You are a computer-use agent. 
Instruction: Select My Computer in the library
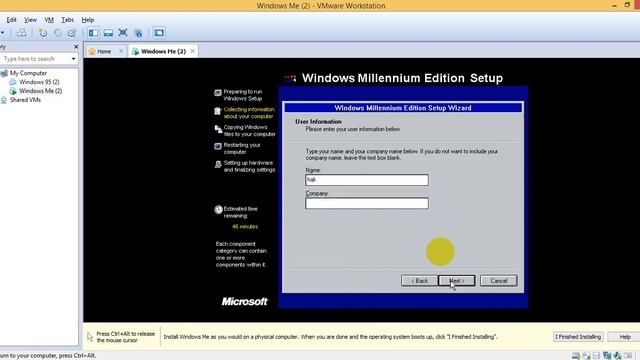point(28,73)
